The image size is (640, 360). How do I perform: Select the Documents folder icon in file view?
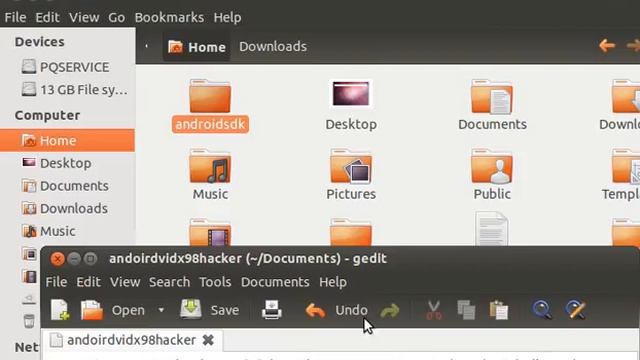[492, 96]
